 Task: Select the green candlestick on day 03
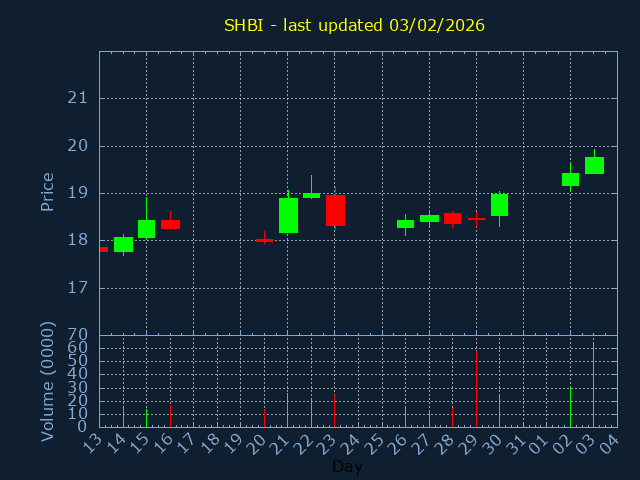pos(594,165)
